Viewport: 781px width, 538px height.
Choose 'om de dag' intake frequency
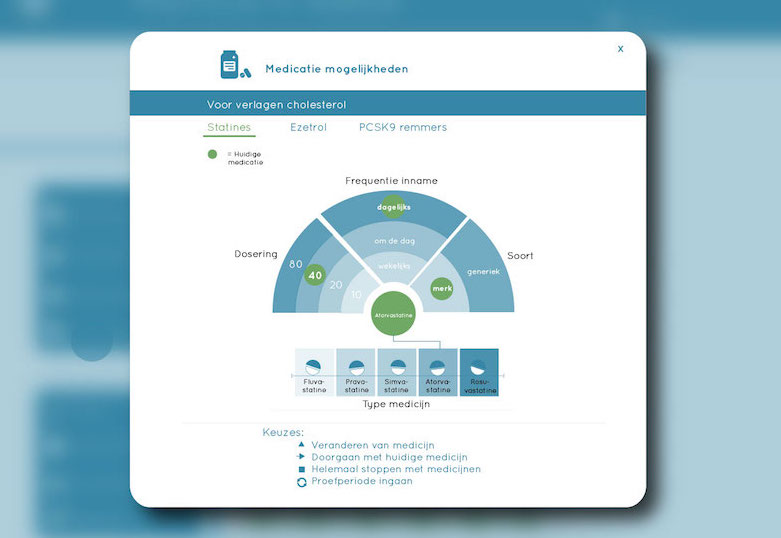(x=394, y=241)
